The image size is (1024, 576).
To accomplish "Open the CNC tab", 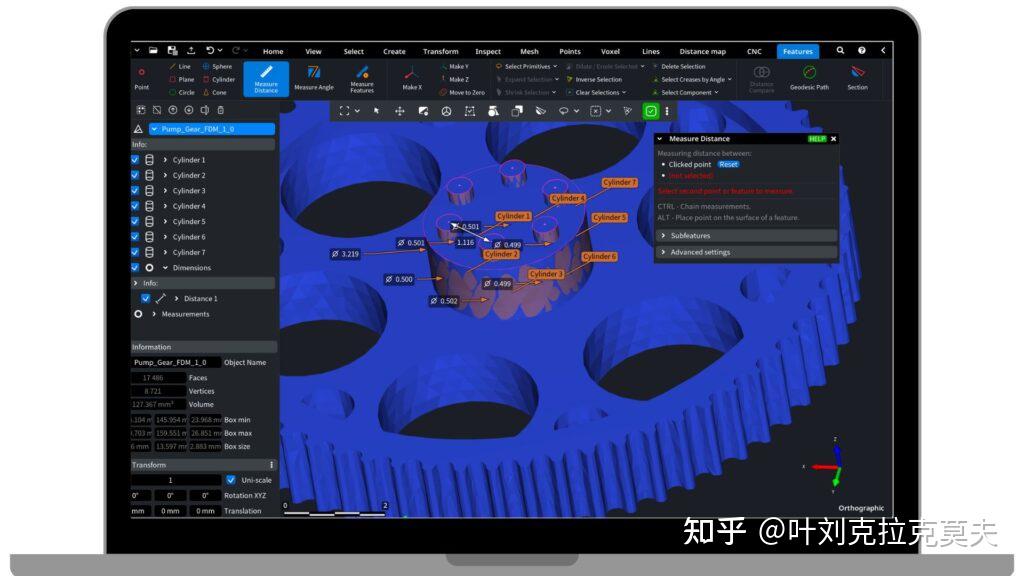I will 754,52.
